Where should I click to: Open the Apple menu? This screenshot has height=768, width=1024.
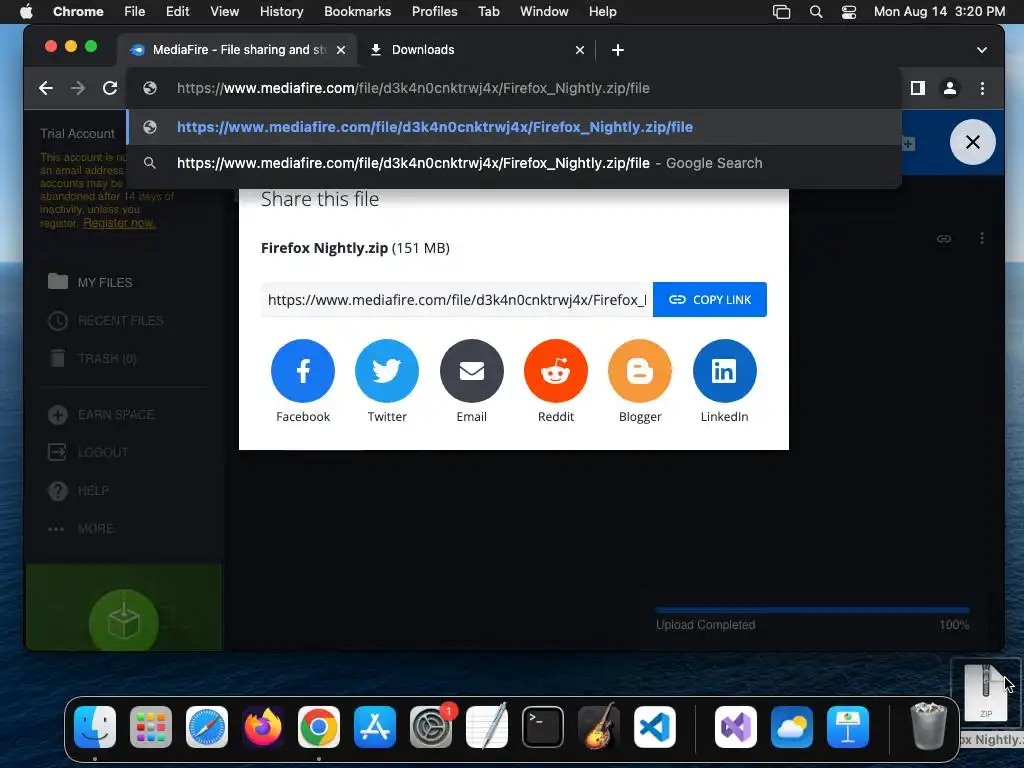click(x=26, y=11)
